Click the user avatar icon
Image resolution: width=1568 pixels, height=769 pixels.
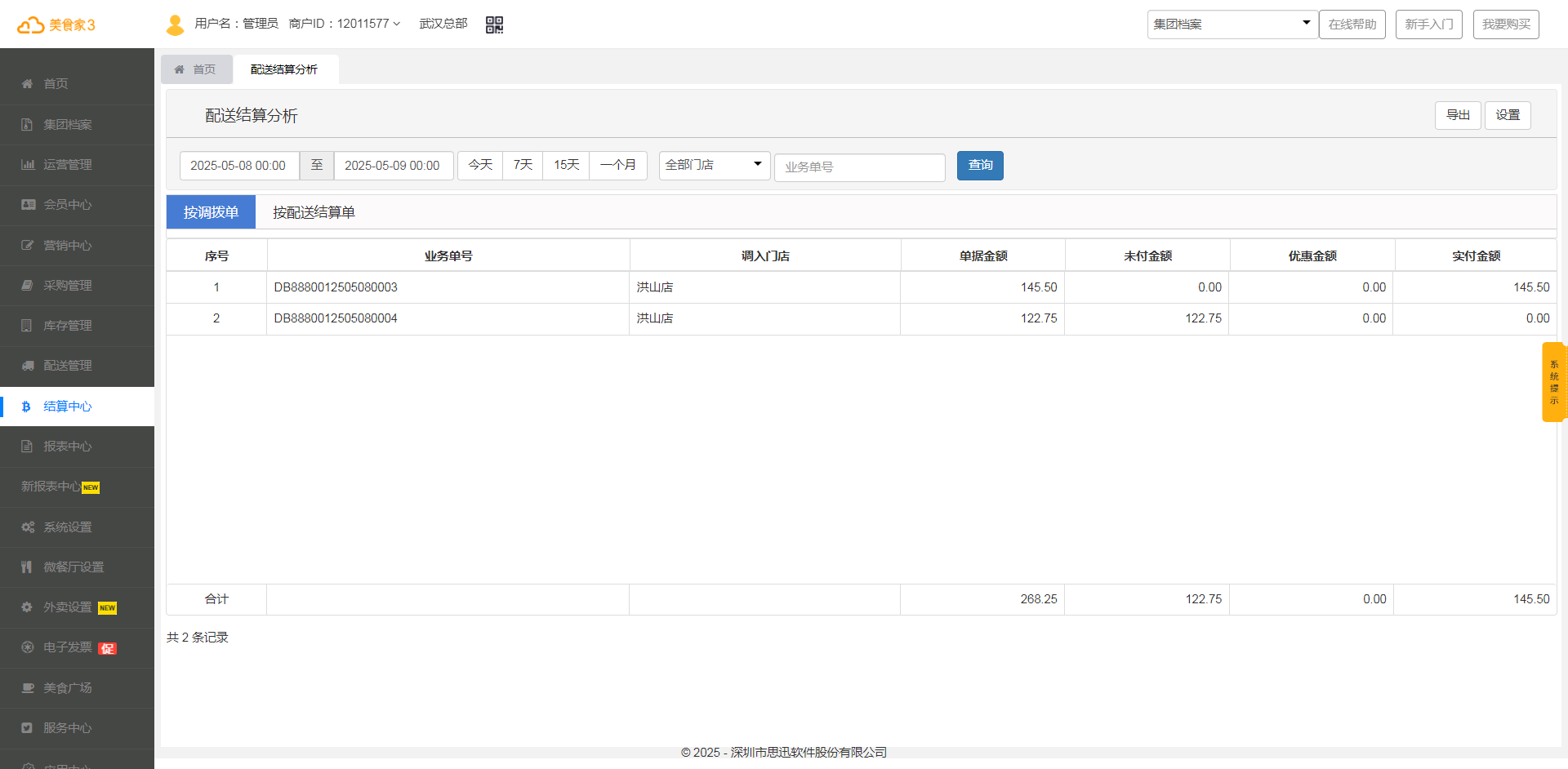(x=175, y=25)
